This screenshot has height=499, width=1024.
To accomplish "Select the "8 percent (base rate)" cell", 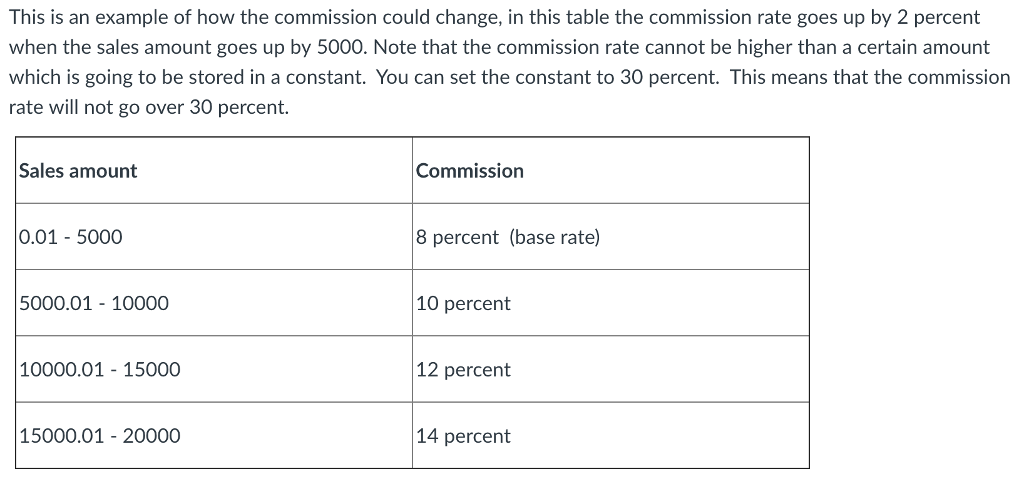I will point(611,236).
